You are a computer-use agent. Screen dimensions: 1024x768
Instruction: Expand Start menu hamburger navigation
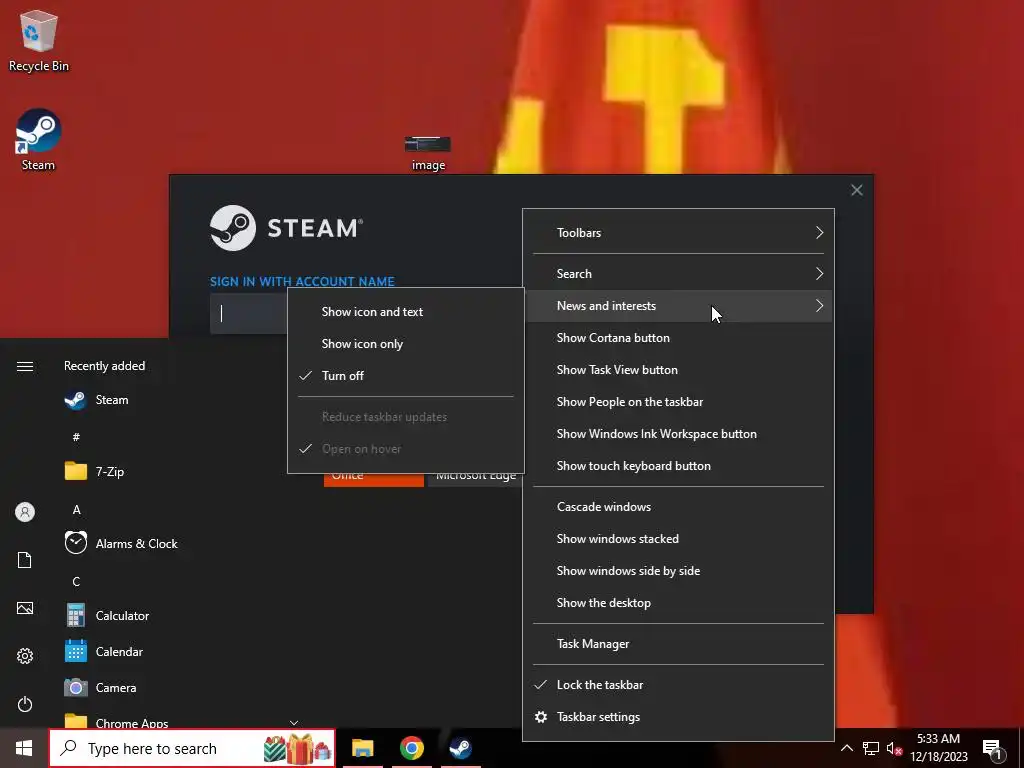pyautogui.click(x=25, y=366)
